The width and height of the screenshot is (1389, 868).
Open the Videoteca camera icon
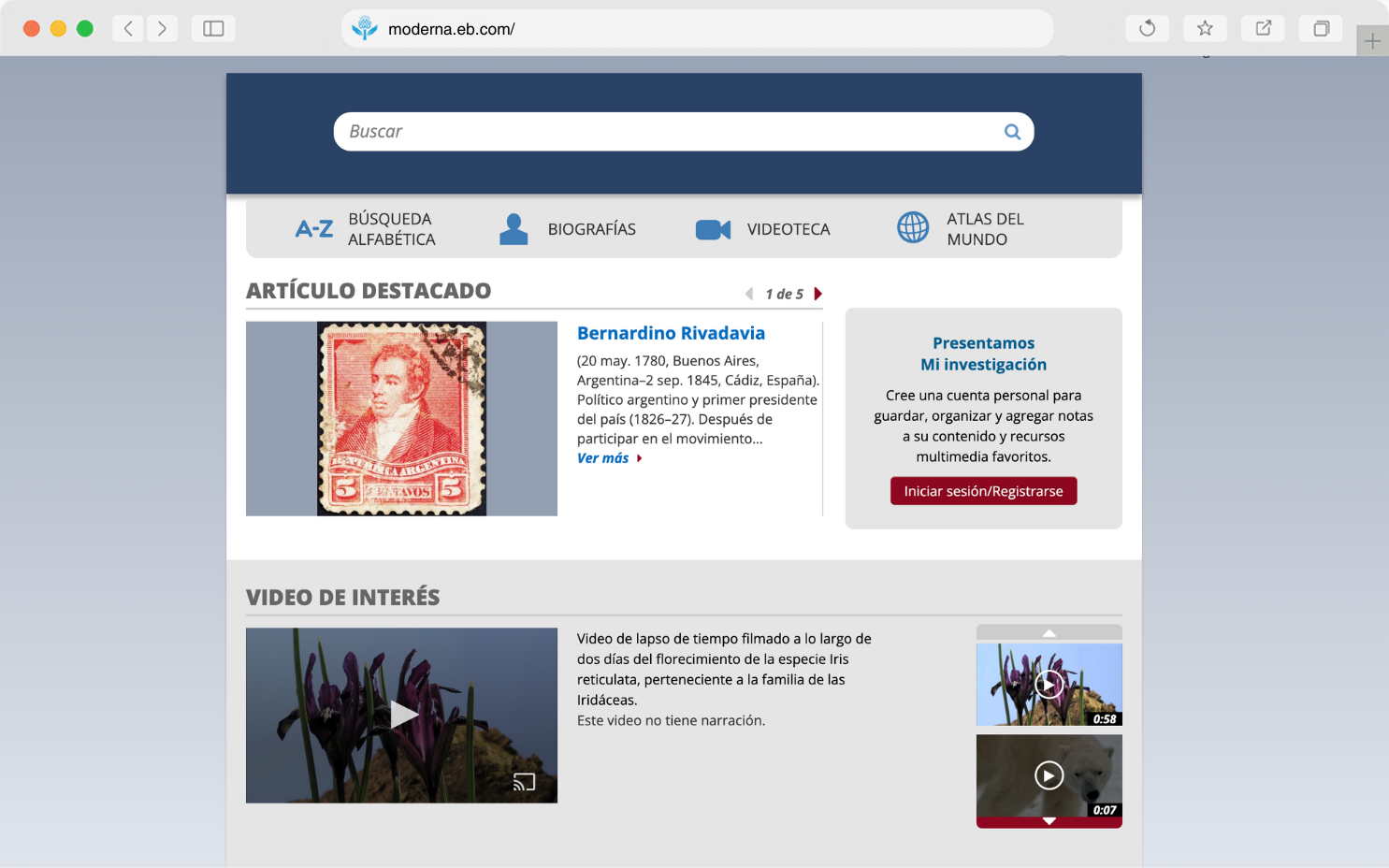click(x=713, y=229)
